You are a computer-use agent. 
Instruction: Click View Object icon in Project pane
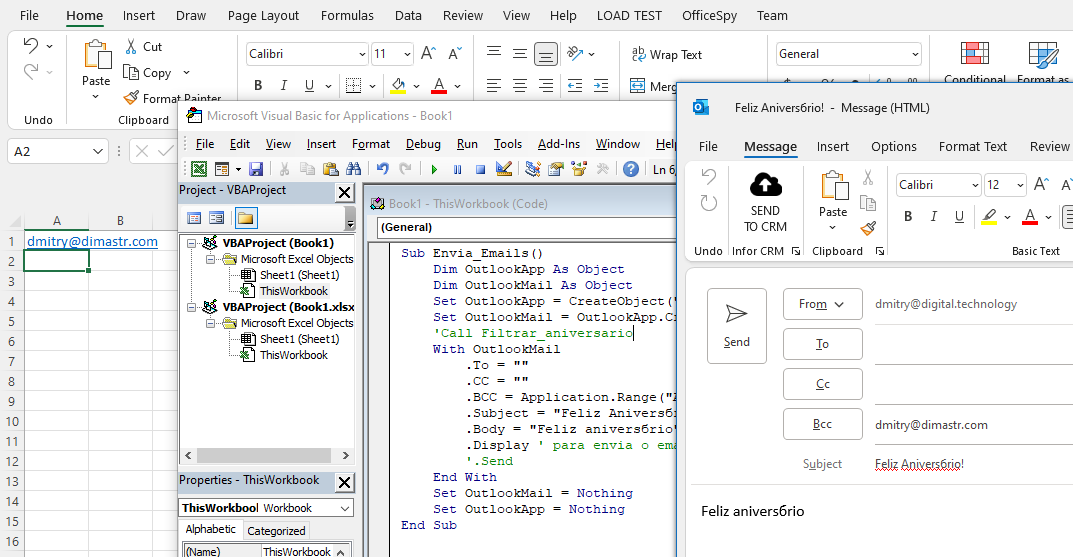click(x=216, y=218)
